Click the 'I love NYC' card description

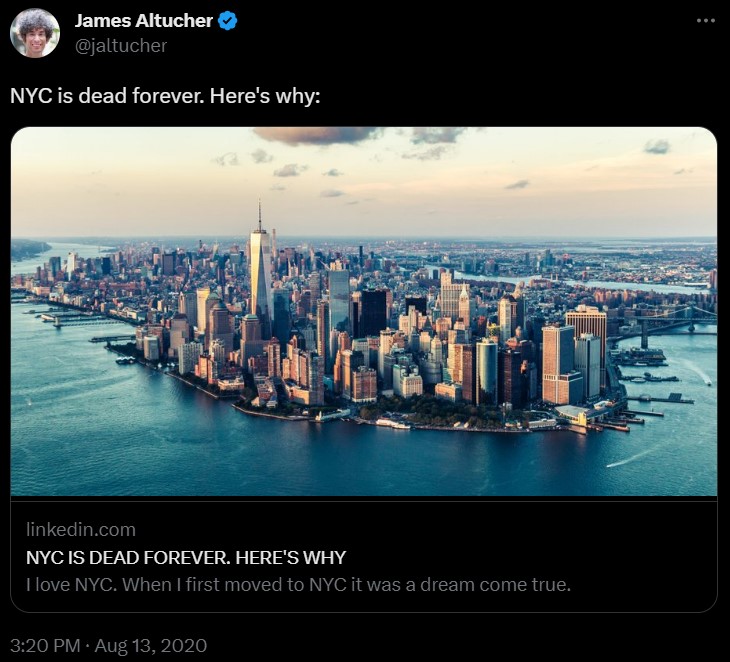[x=298, y=585]
